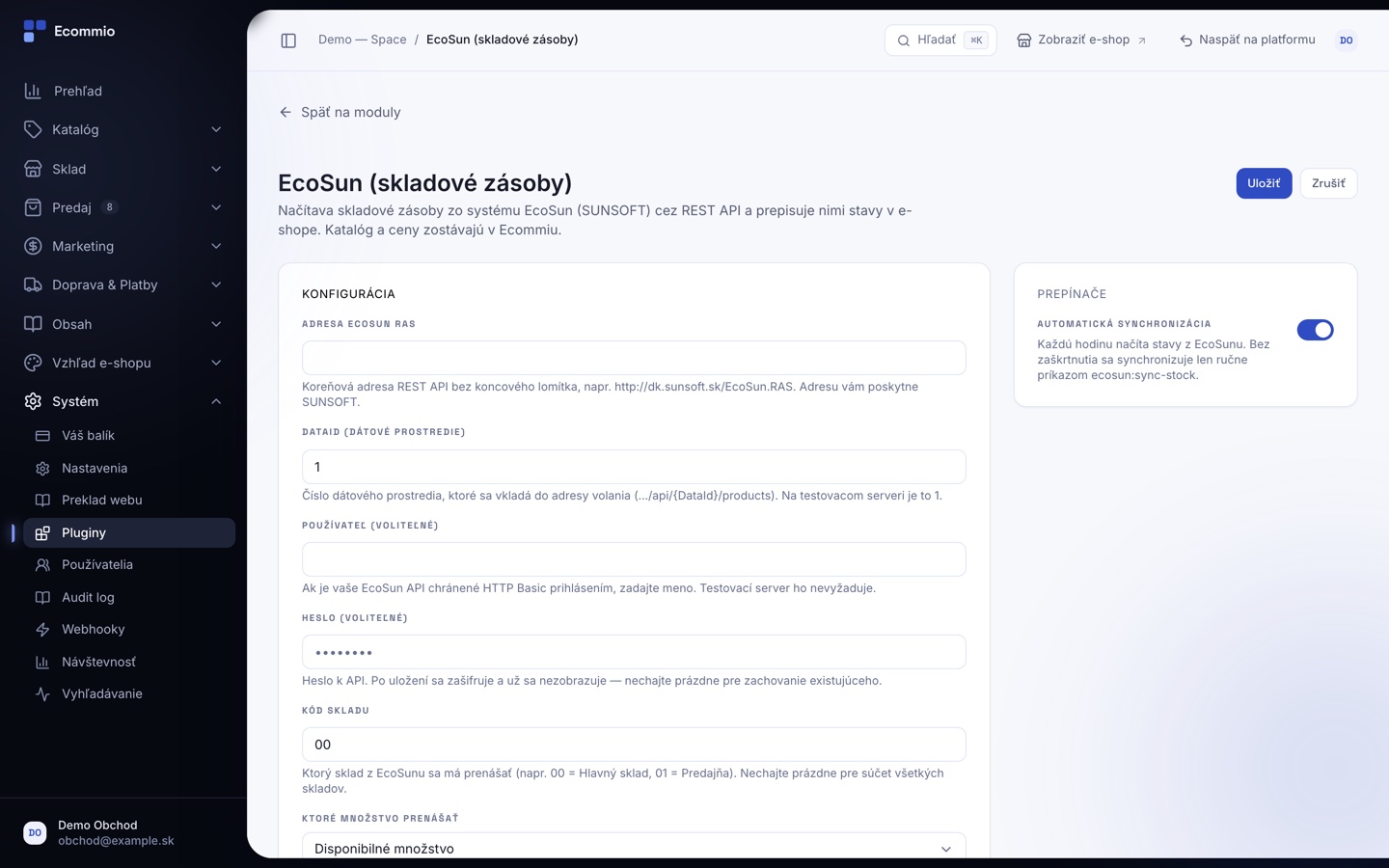Expand the Katalóg menu chevron
The height and width of the screenshot is (868, 1389).
tap(216, 130)
